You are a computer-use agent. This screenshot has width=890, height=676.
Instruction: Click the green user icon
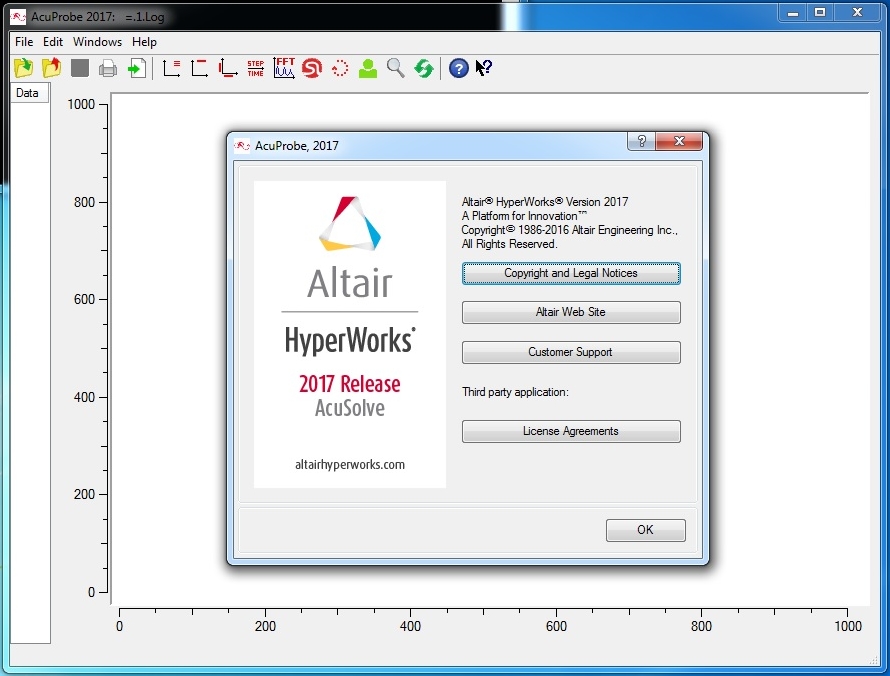click(368, 69)
